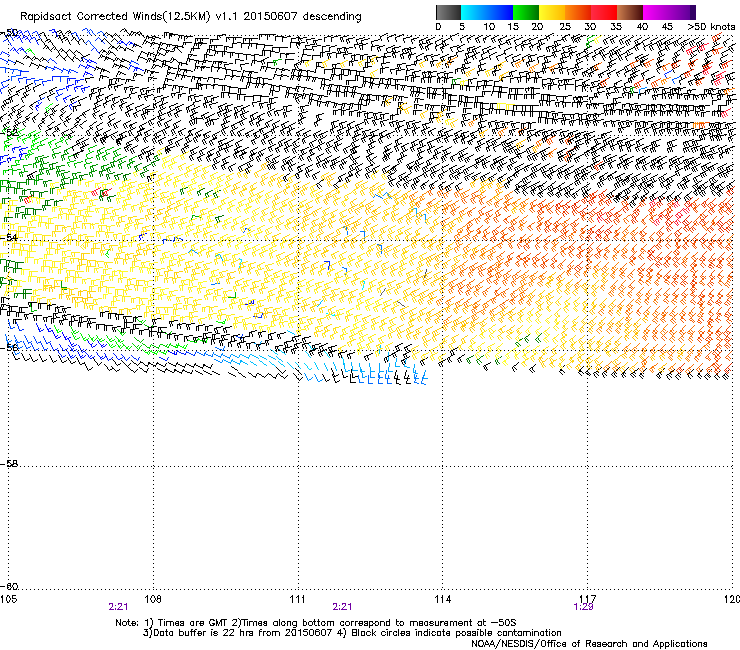The image size is (740, 650).
Task: Click the '114' longitude axis label
Action: [443, 599]
